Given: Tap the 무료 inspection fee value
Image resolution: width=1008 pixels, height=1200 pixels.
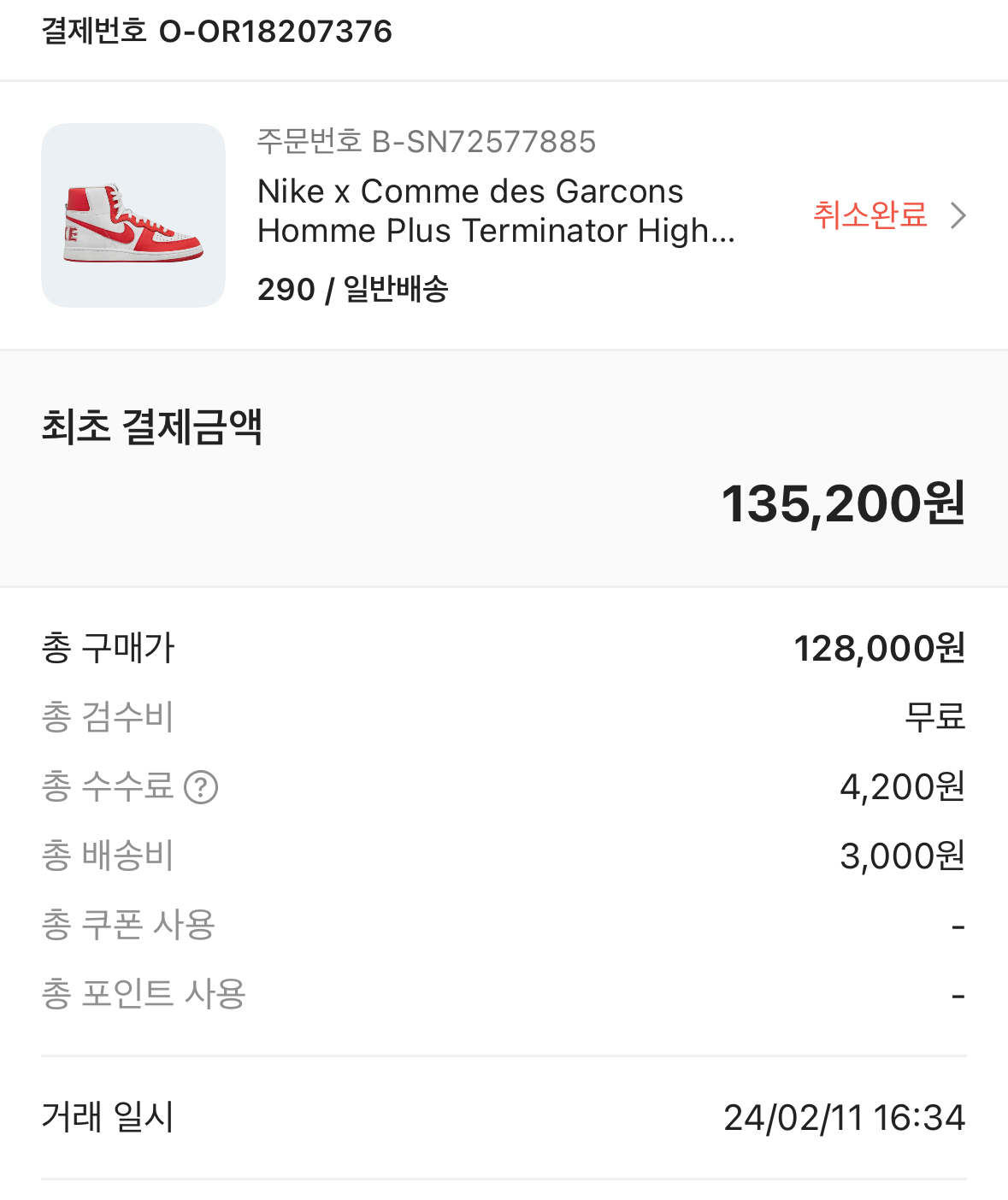Looking at the screenshot, I should point(935,717).
